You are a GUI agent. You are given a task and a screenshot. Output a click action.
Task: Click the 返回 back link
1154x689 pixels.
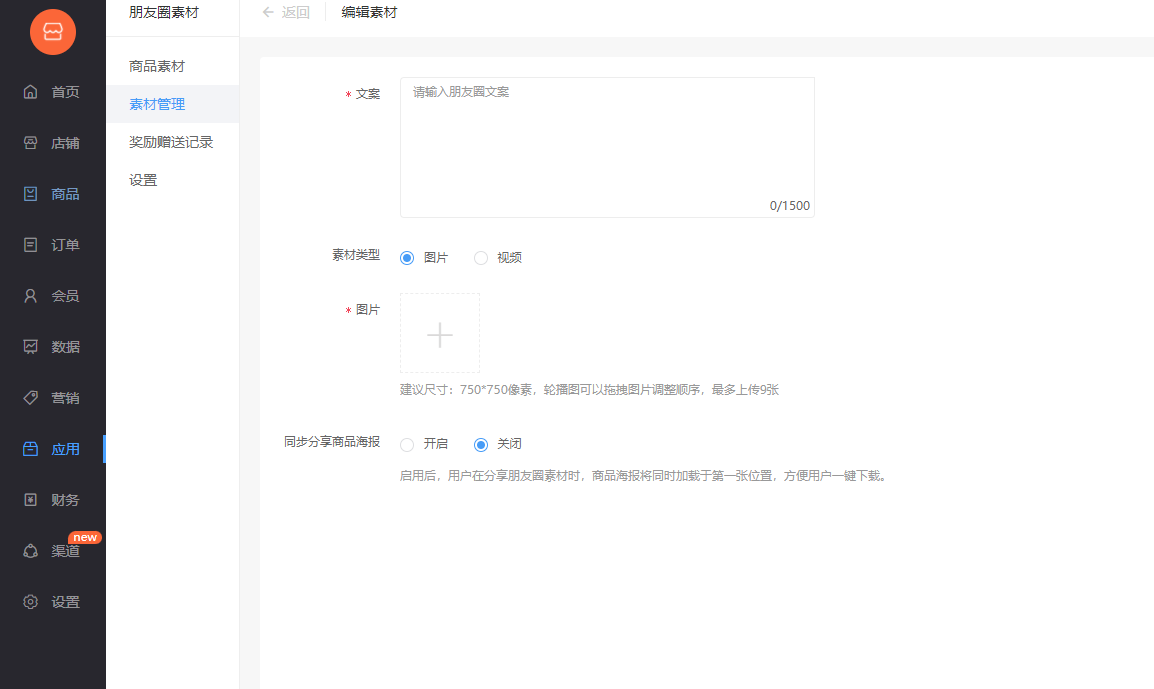286,13
